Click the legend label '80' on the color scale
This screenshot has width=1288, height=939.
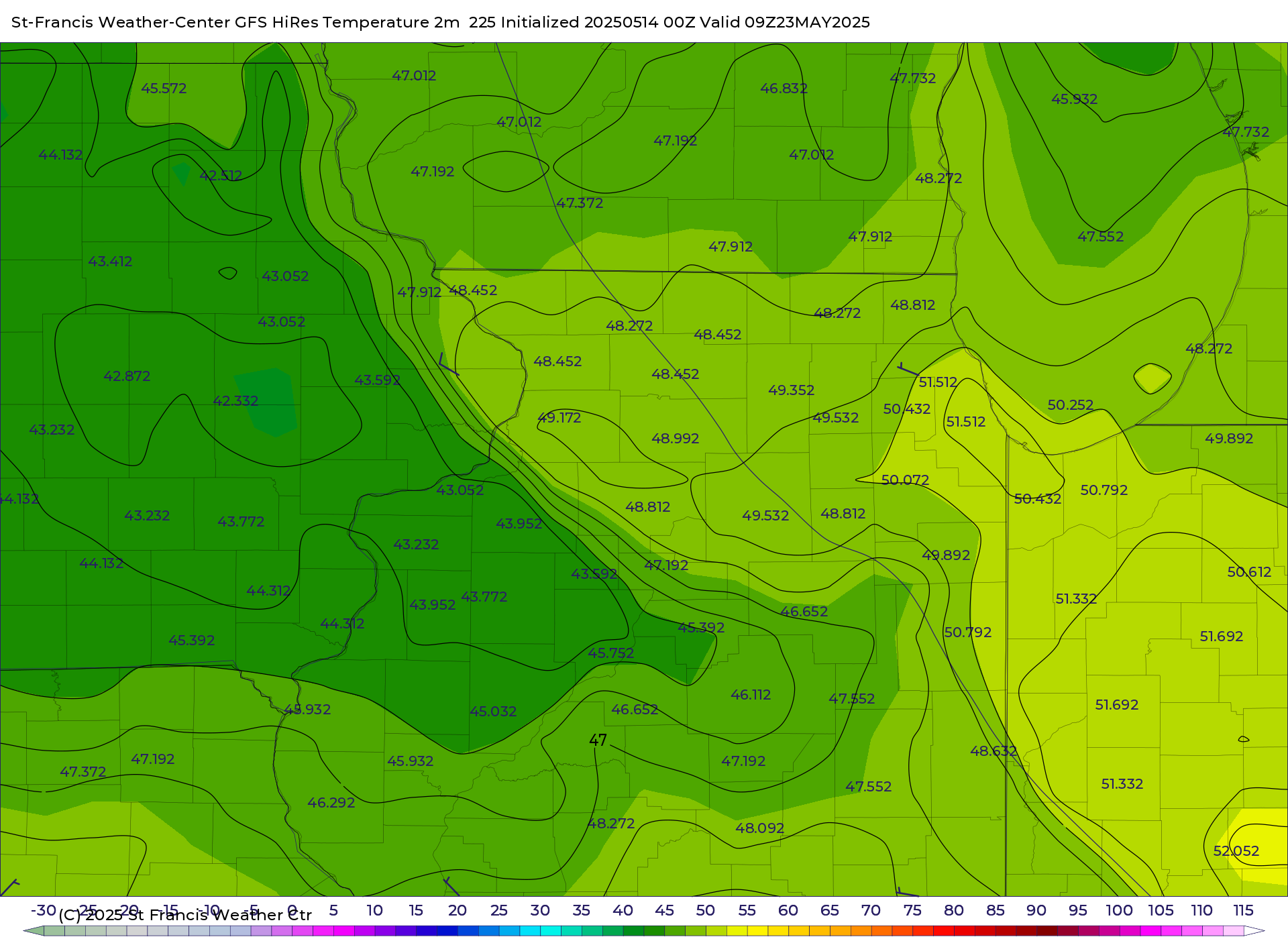coord(953,910)
